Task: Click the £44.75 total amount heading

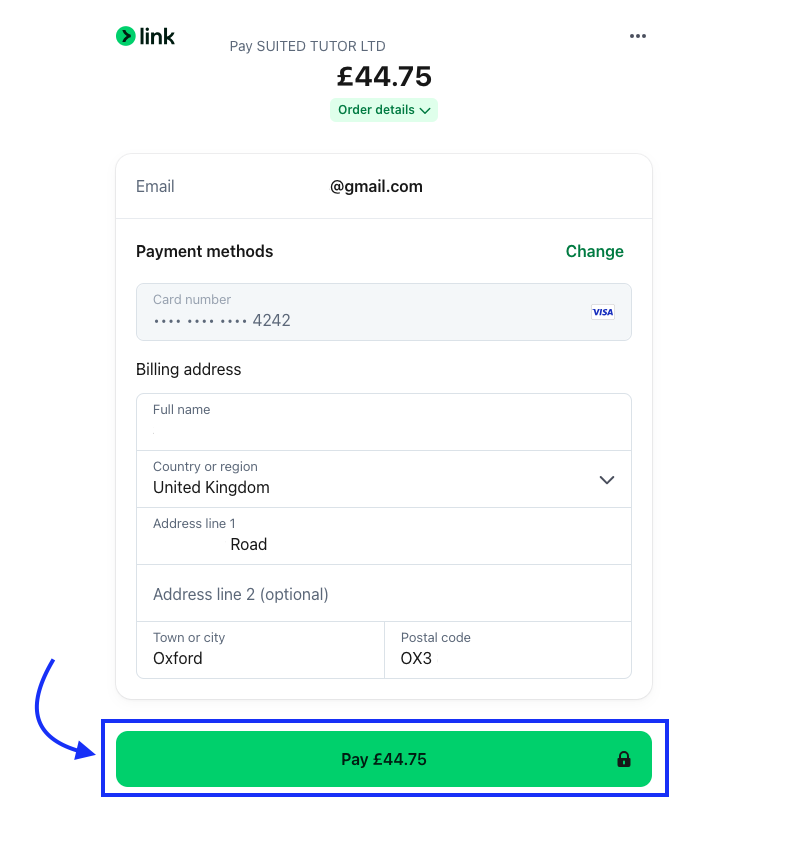Action: point(384,76)
